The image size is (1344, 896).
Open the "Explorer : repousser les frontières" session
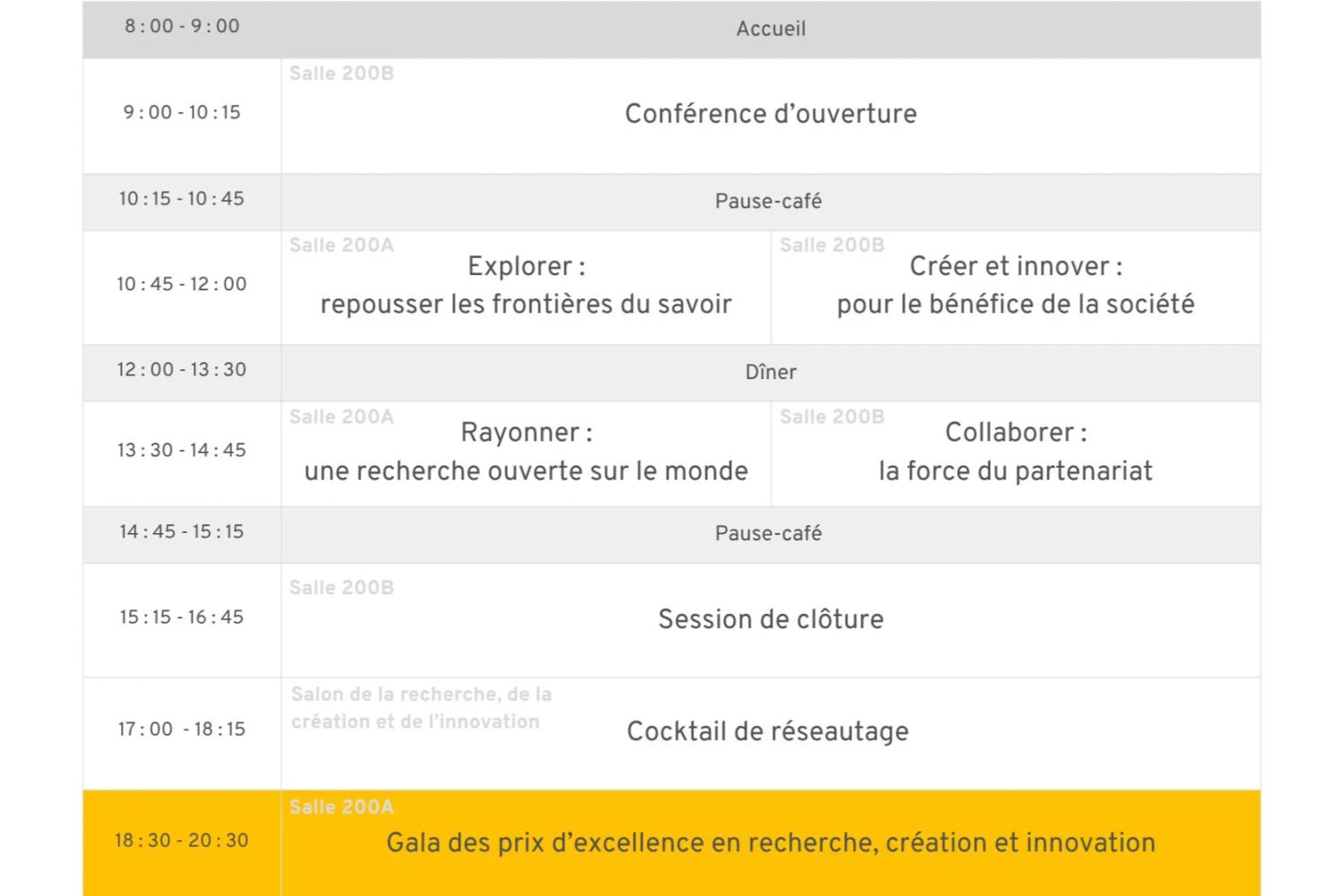tap(526, 285)
